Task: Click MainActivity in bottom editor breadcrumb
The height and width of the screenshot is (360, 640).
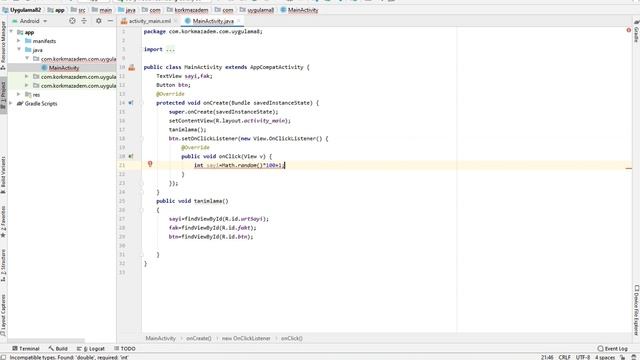Action: tap(160, 338)
